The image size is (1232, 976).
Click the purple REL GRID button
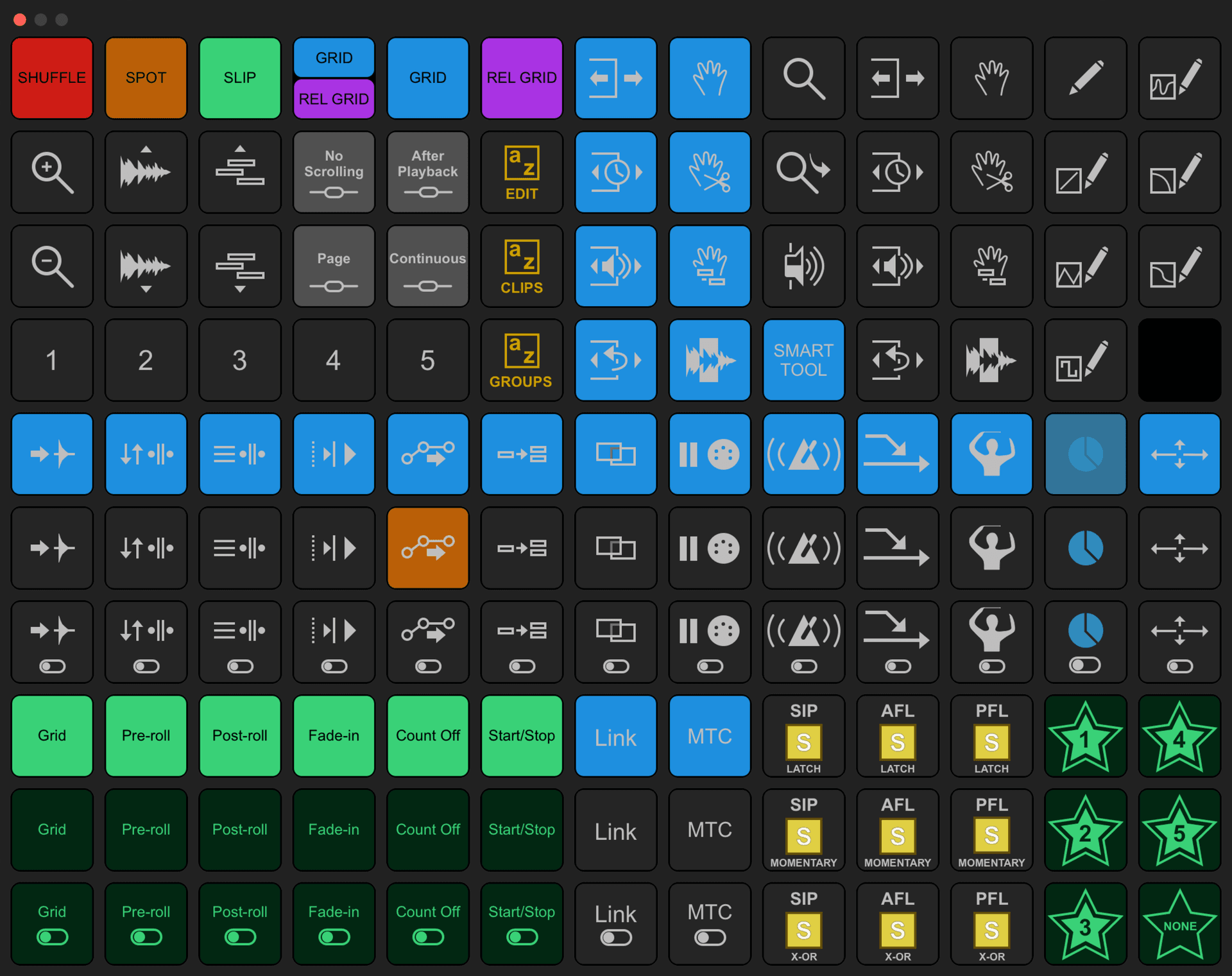(522, 78)
